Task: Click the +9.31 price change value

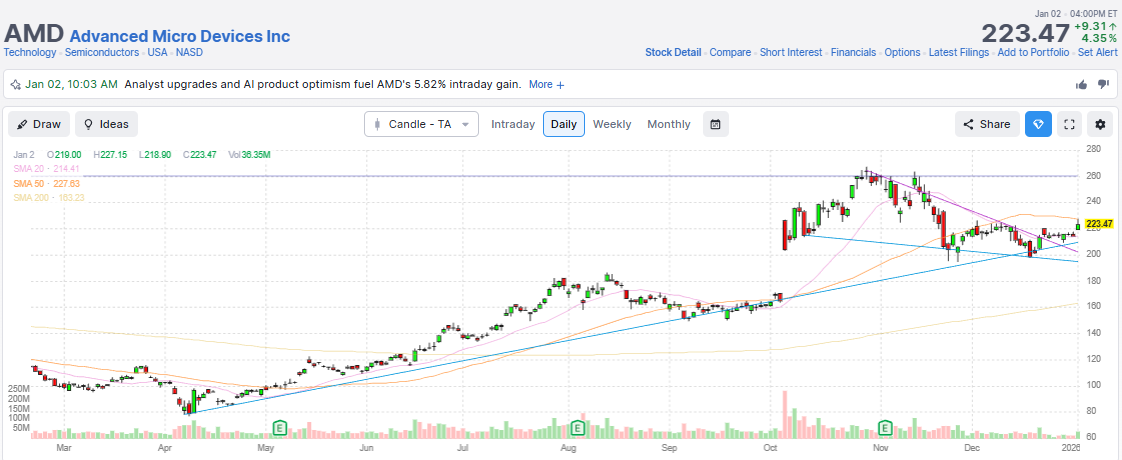Action: coord(1096,26)
